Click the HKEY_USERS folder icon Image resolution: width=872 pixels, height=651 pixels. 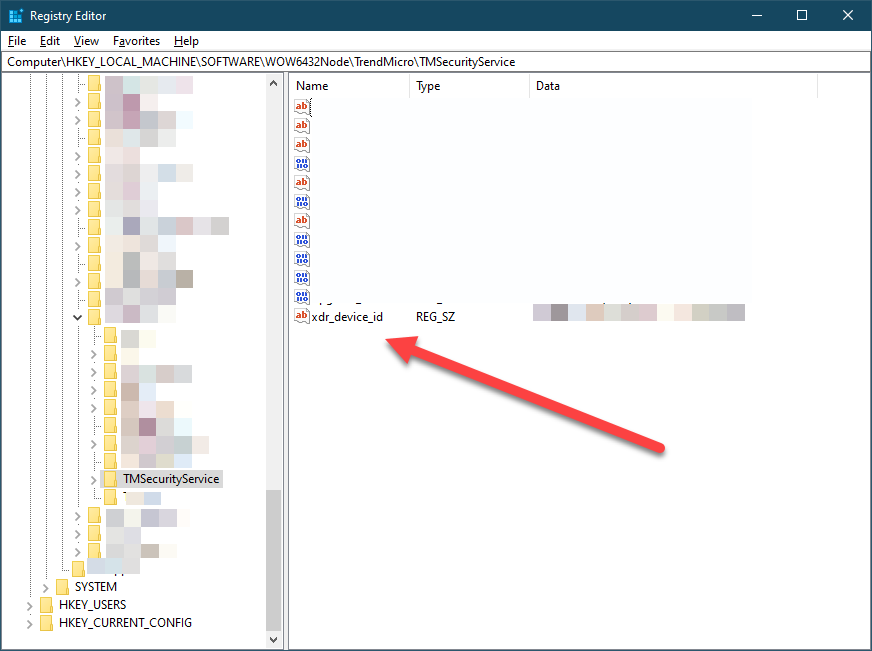(46, 605)
